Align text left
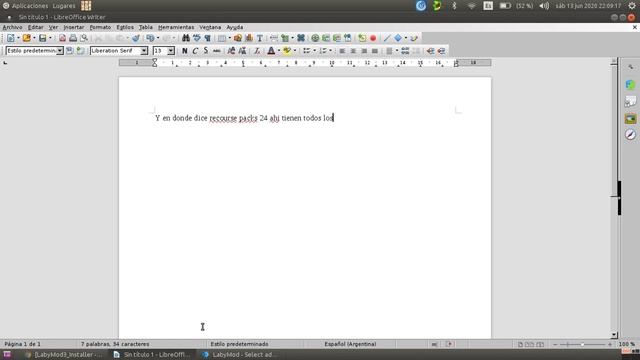This screenshot has height=360, width=640. point(342,51)
